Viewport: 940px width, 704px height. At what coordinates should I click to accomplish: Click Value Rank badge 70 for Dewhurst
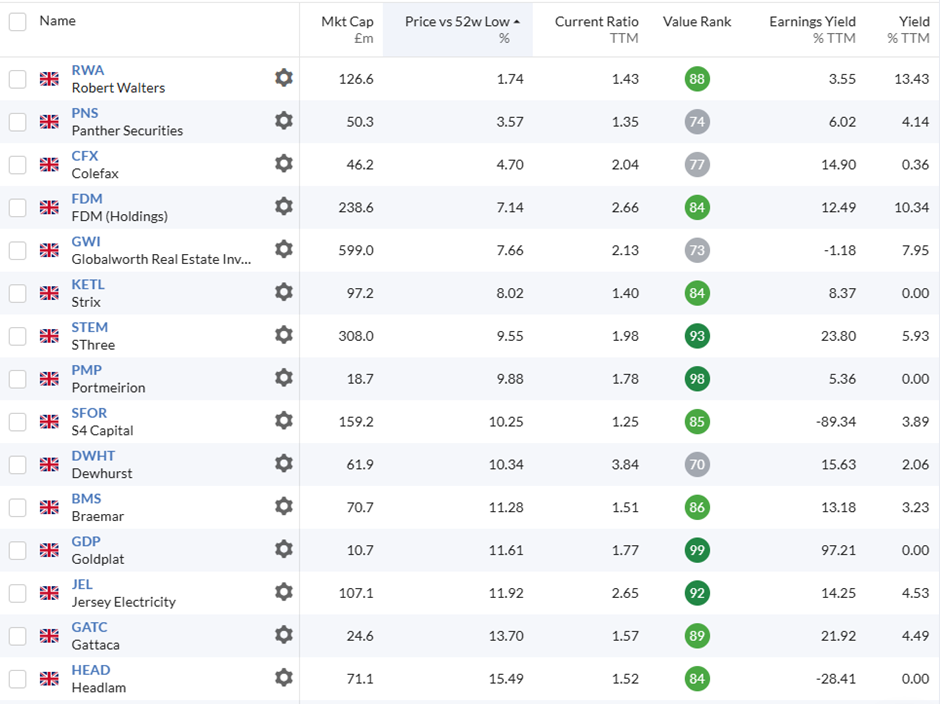click(697, 464)
